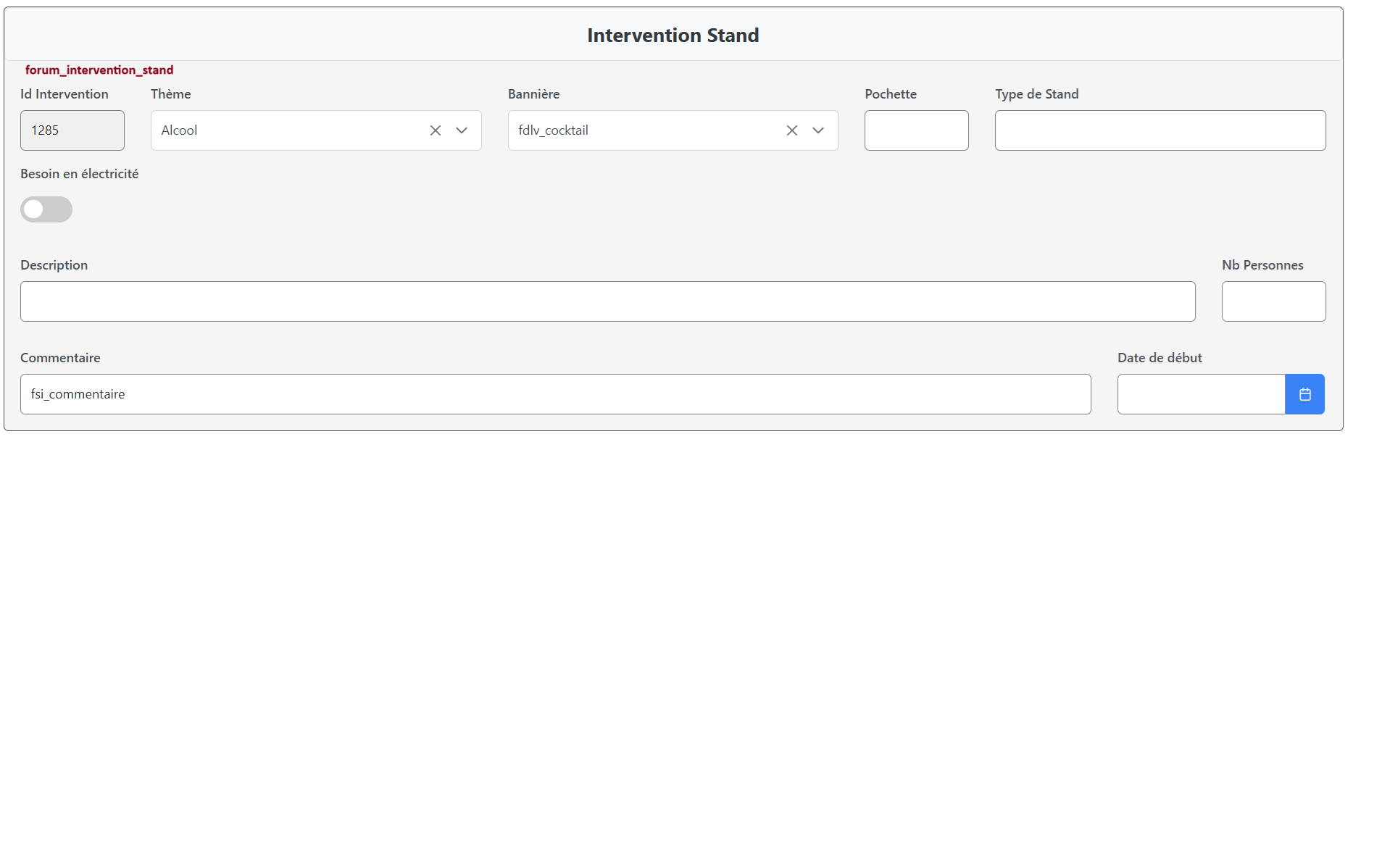The height and width of the screenshot is (868, 1382).
Task: Focus the Pochette input field
Action: (916, 130)
